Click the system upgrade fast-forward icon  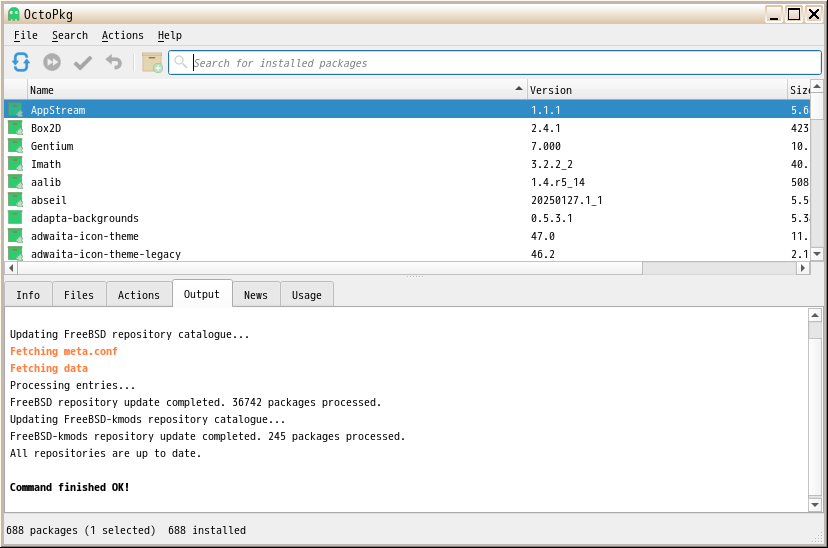[x=52, y=62]
